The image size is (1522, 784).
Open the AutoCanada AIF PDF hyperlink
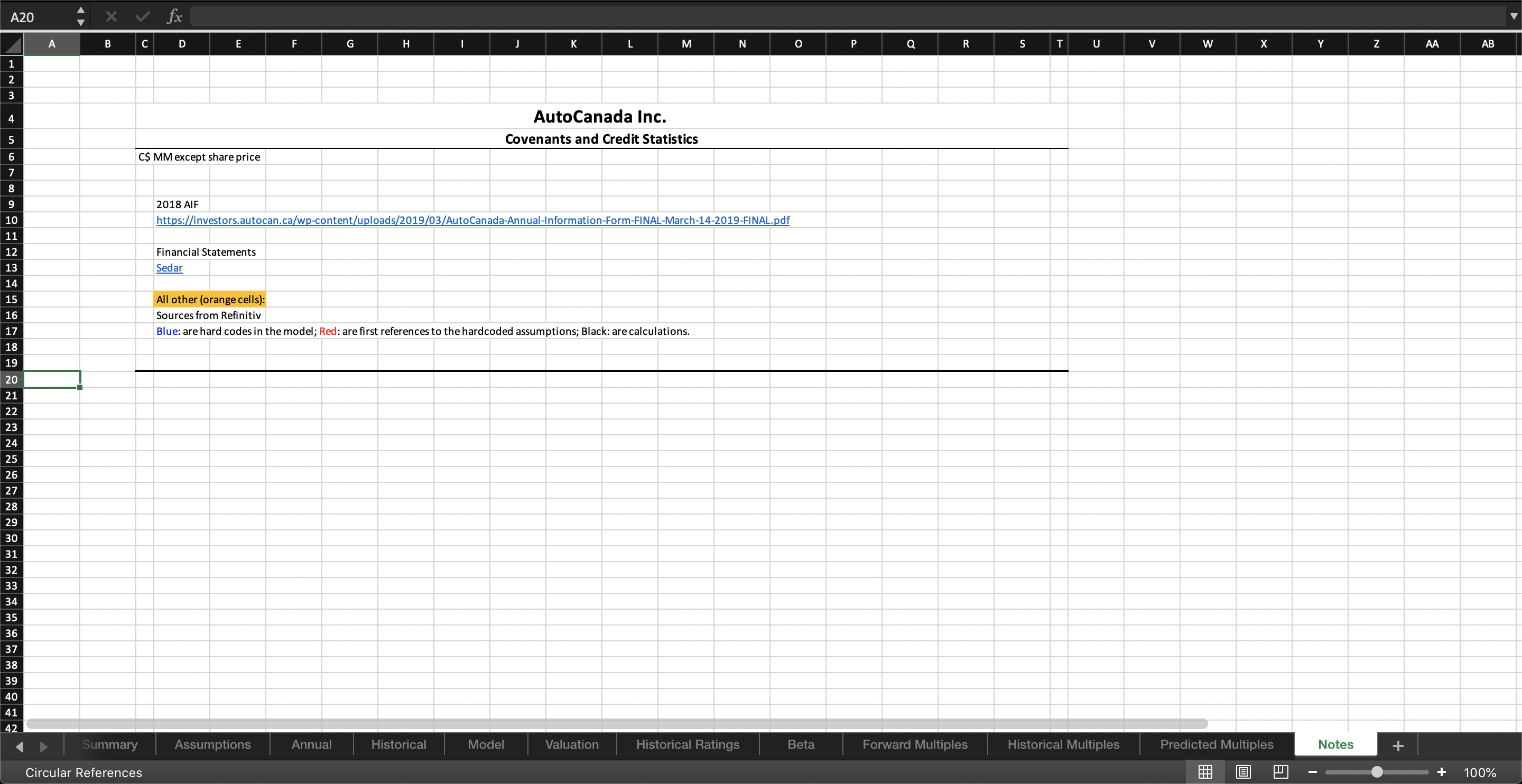[472, 220]
